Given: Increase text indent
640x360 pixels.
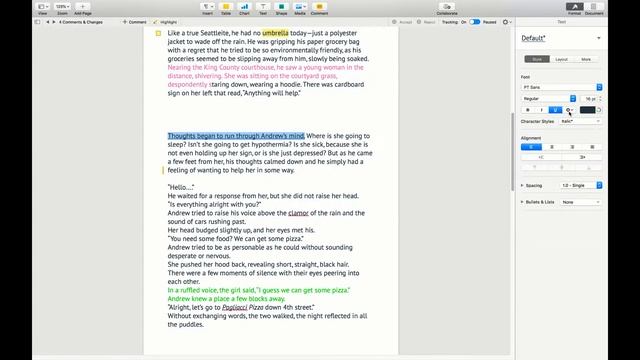Looking at the screenshot, I should pyautogui.click(x=582, y=158).
